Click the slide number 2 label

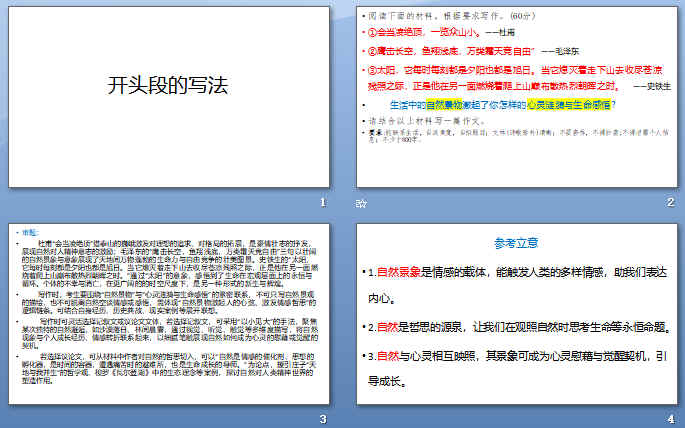point(672,203)
